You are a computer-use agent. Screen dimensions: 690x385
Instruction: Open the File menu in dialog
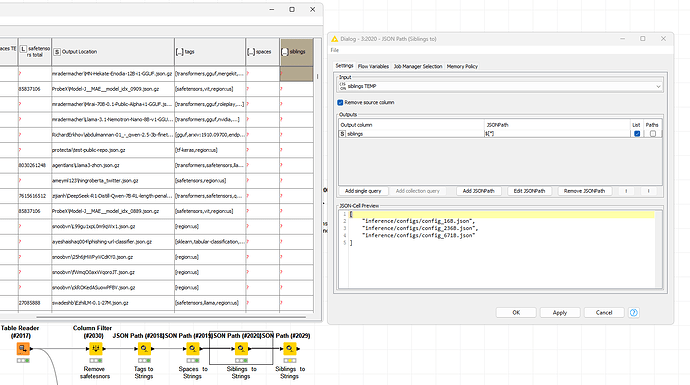click(x=334, y=50)
